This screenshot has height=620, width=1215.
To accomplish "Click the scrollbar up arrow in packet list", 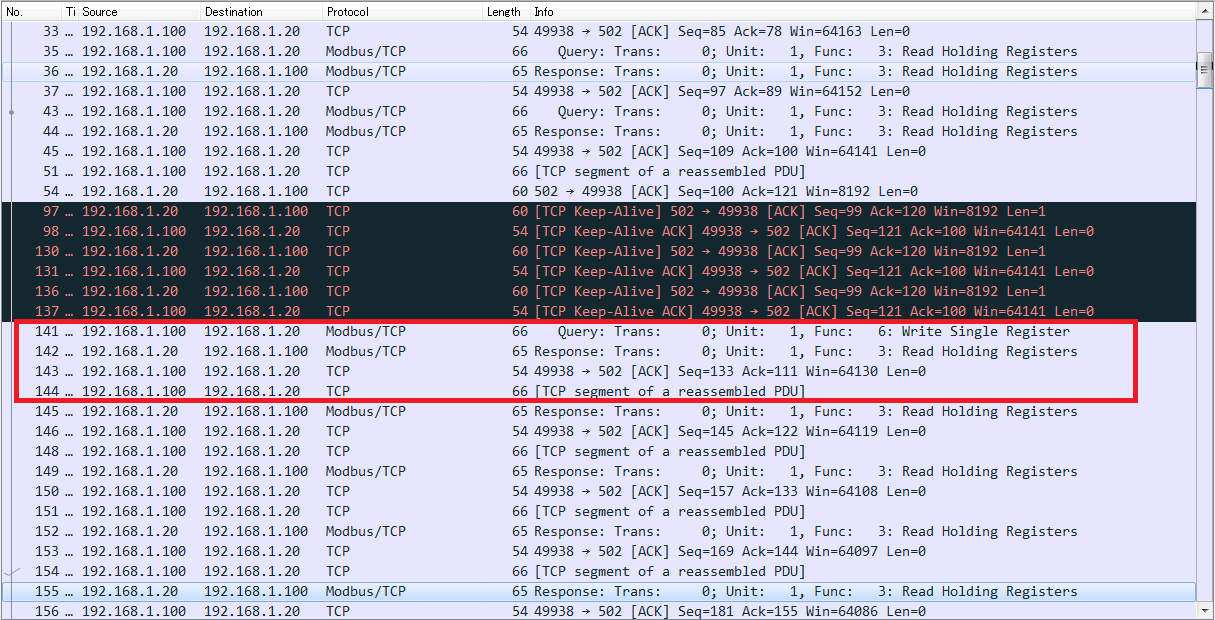I will [1205, 11].
